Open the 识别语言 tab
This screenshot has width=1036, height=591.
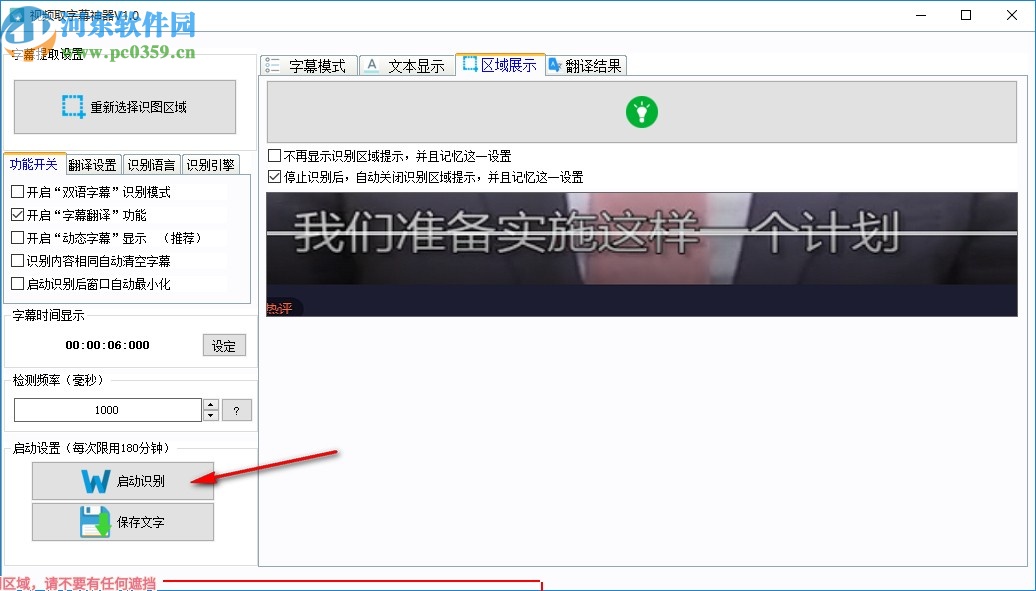point(151,164)
